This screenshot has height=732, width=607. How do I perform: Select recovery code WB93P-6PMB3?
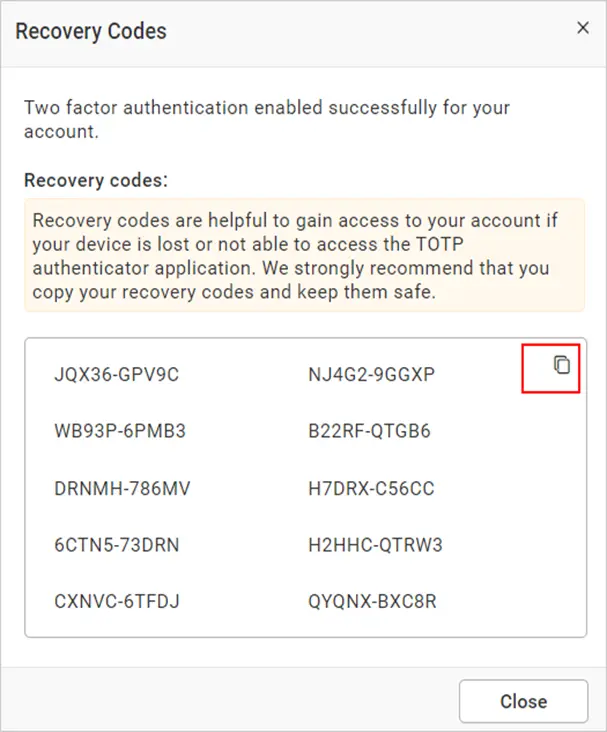pyautogui.click(x=120, y=431)
